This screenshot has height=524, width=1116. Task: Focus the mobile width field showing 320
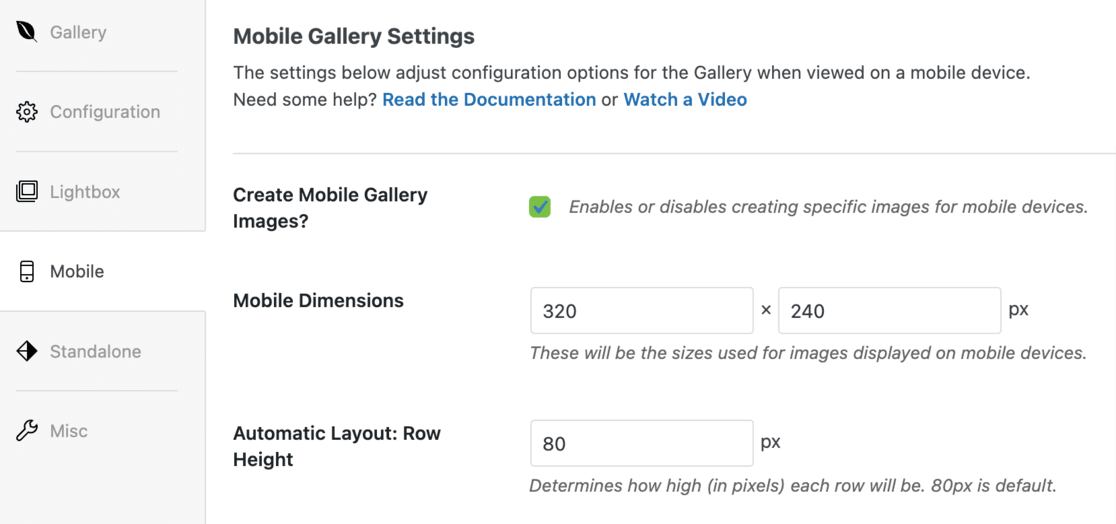pos(641,311)
